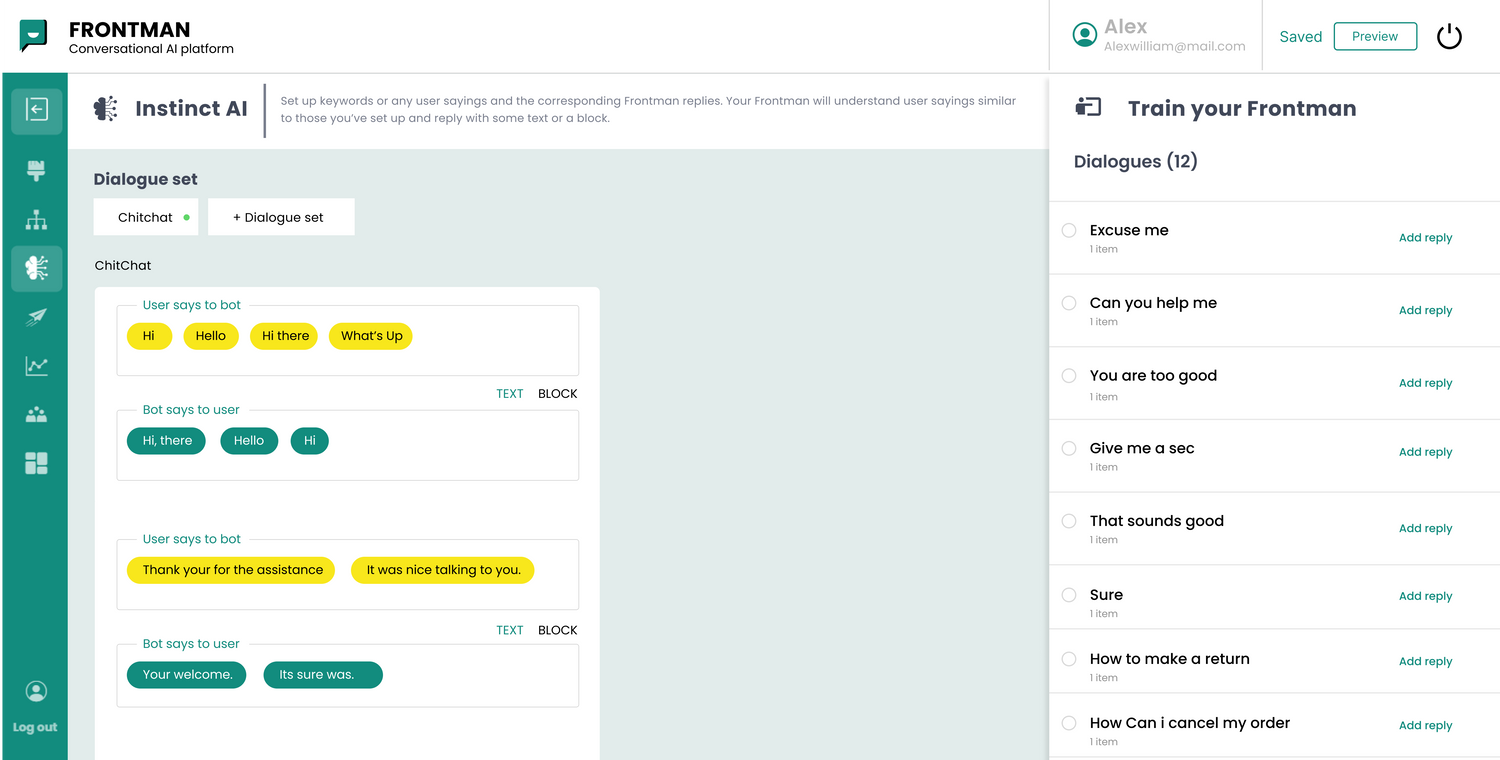Select the flowchart bot builder icon

(x=36, y=219)
